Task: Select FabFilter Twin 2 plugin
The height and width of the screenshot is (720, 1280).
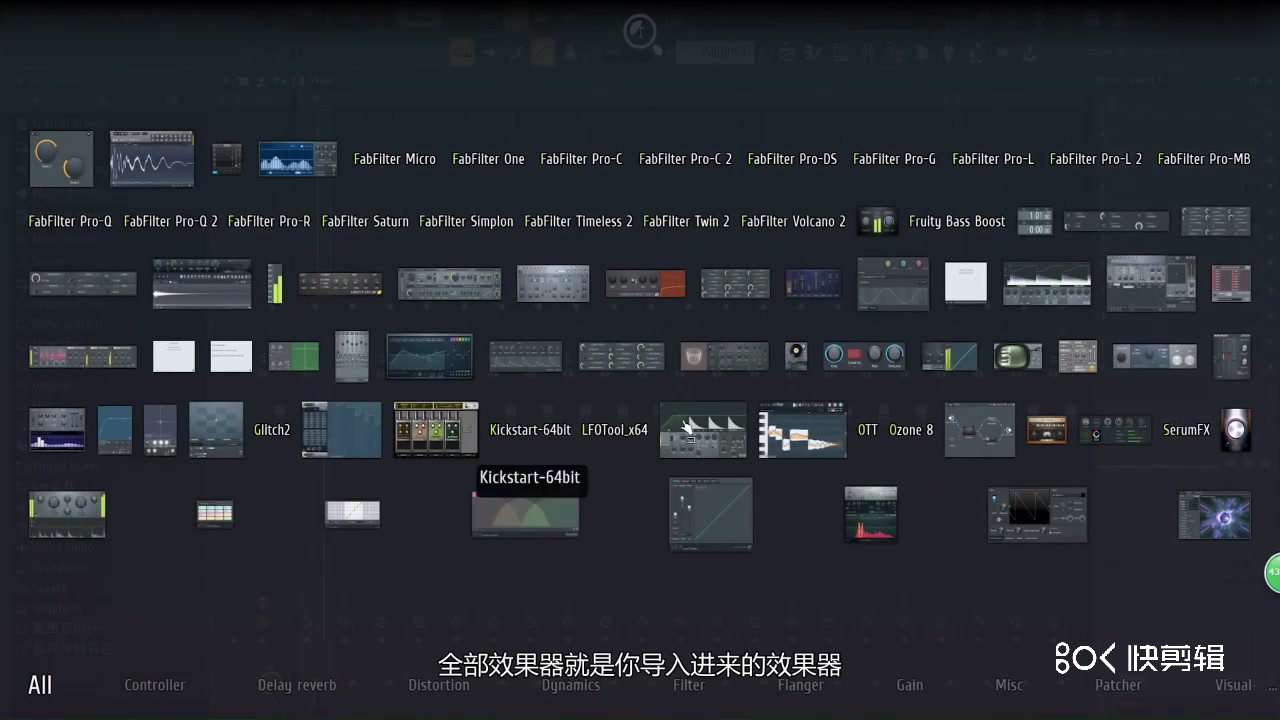Action: [x=687, y=222]
